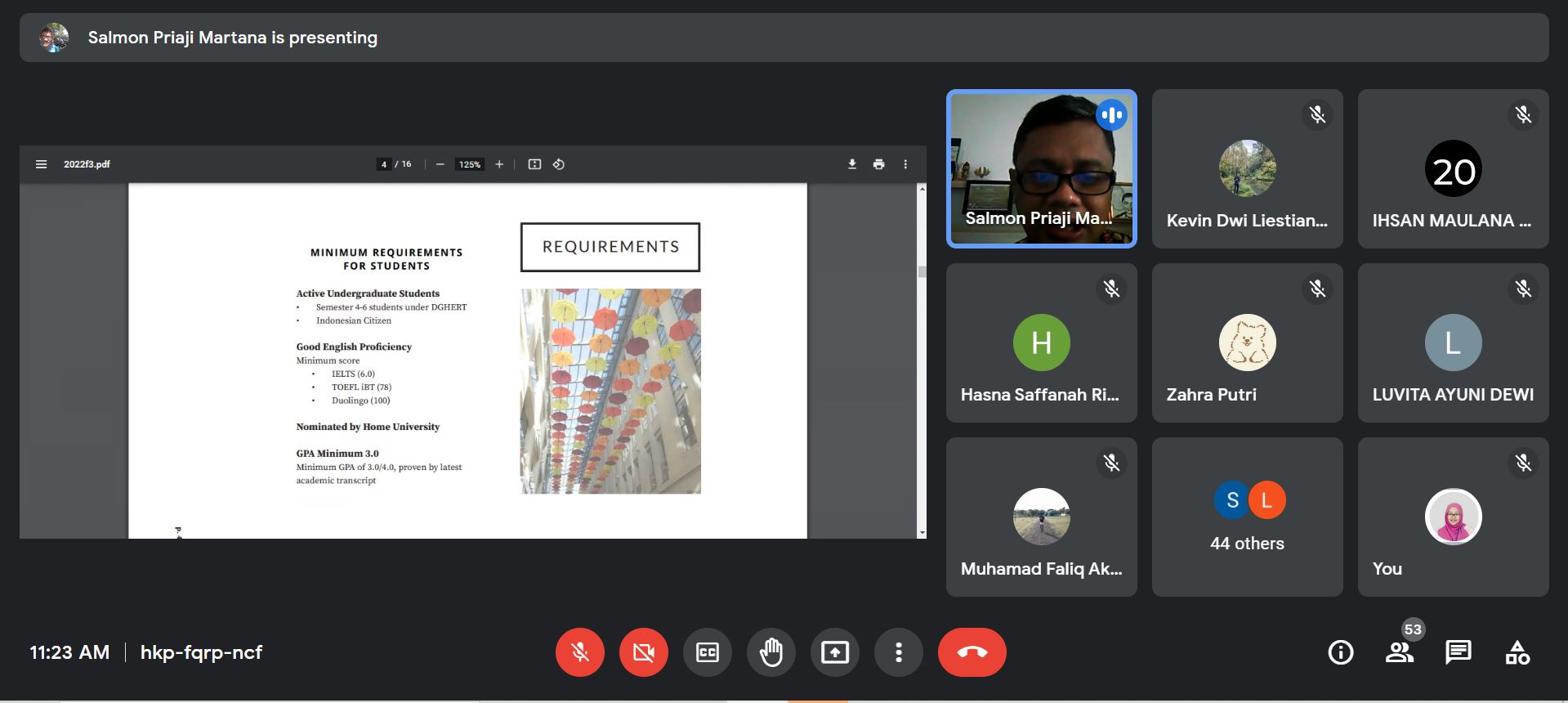
Task: Click the Present now screen share button
Action: [x=834, y=652]
